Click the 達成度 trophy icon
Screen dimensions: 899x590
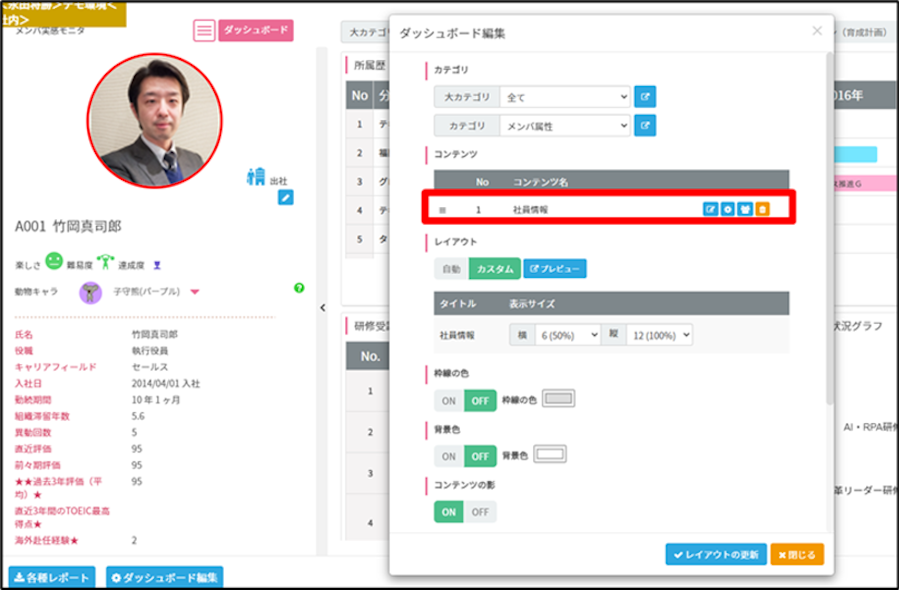pos(157,265)
